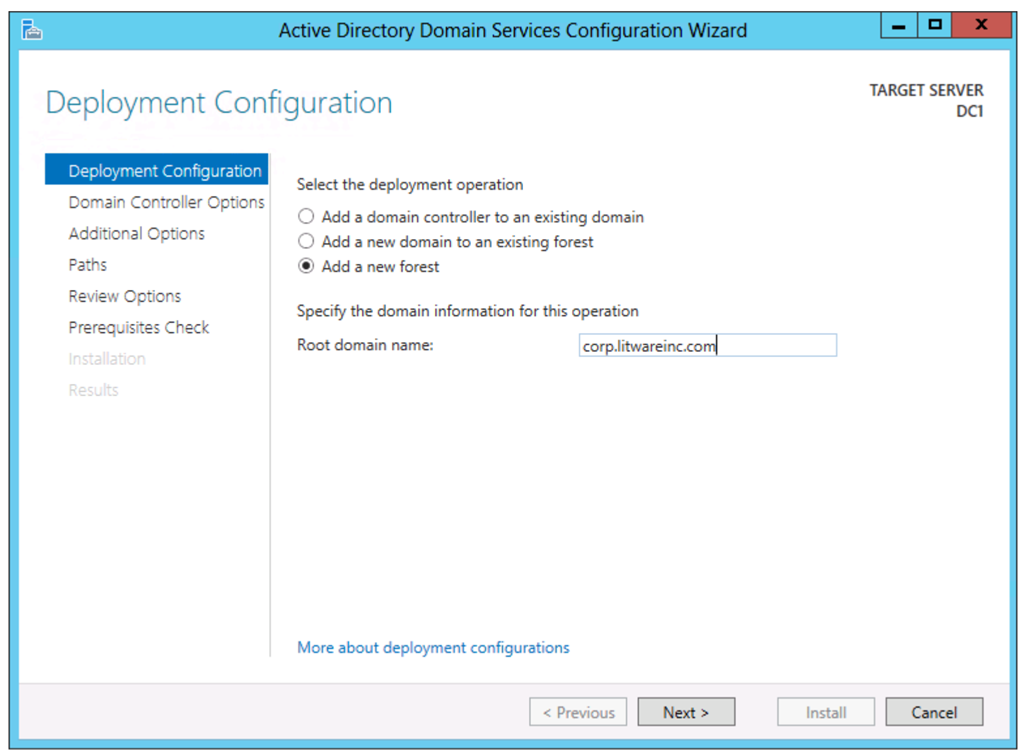Viewport: 1024px width, 756px height.
Task: Switch to Additional Options page
Action: 136,234
